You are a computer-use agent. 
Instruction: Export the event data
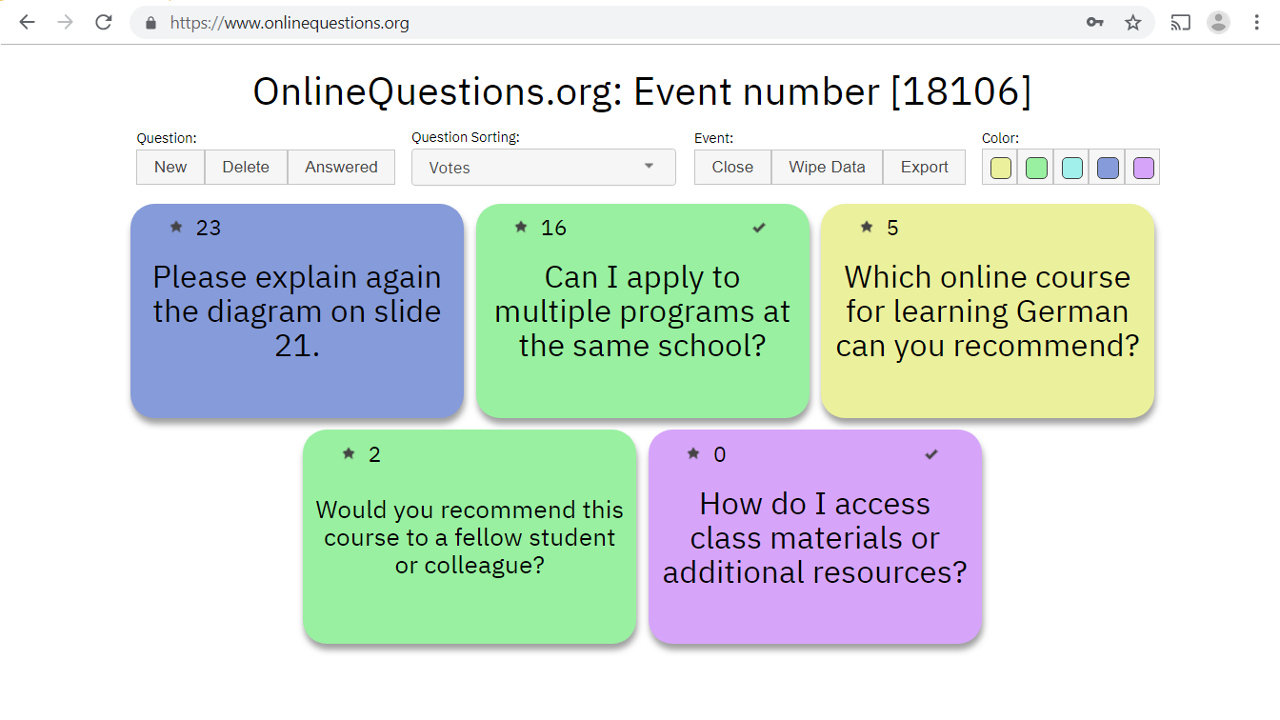[923, 167]
